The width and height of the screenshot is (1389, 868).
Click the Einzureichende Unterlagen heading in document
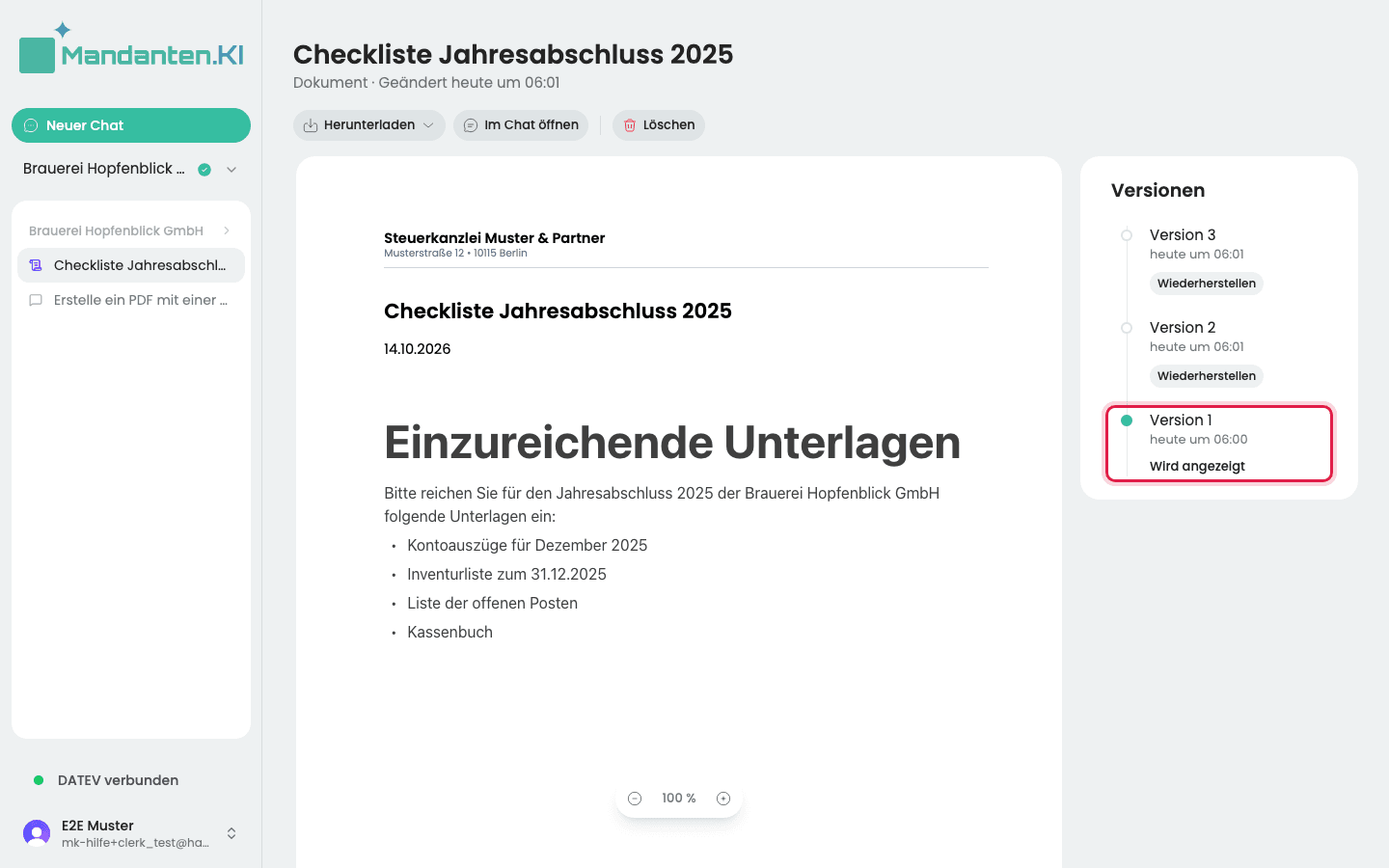pos(672,443)
